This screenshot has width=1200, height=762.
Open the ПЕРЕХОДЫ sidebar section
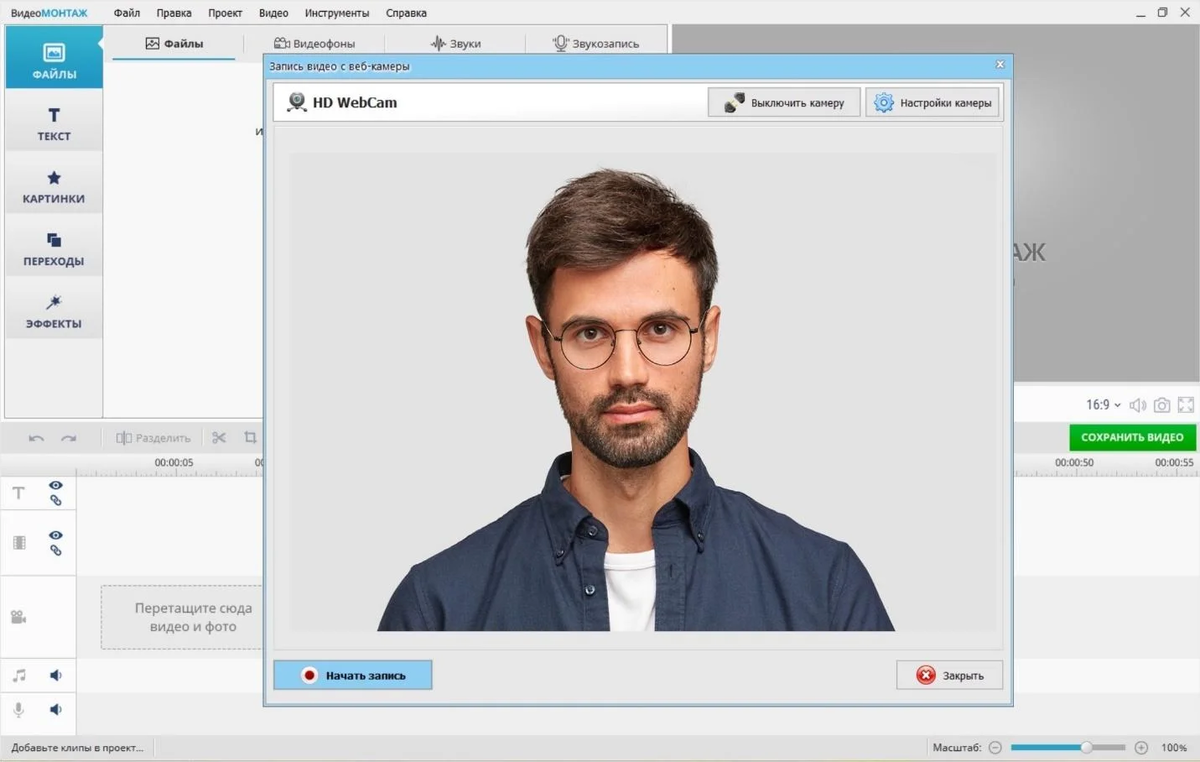click(54, 250)
